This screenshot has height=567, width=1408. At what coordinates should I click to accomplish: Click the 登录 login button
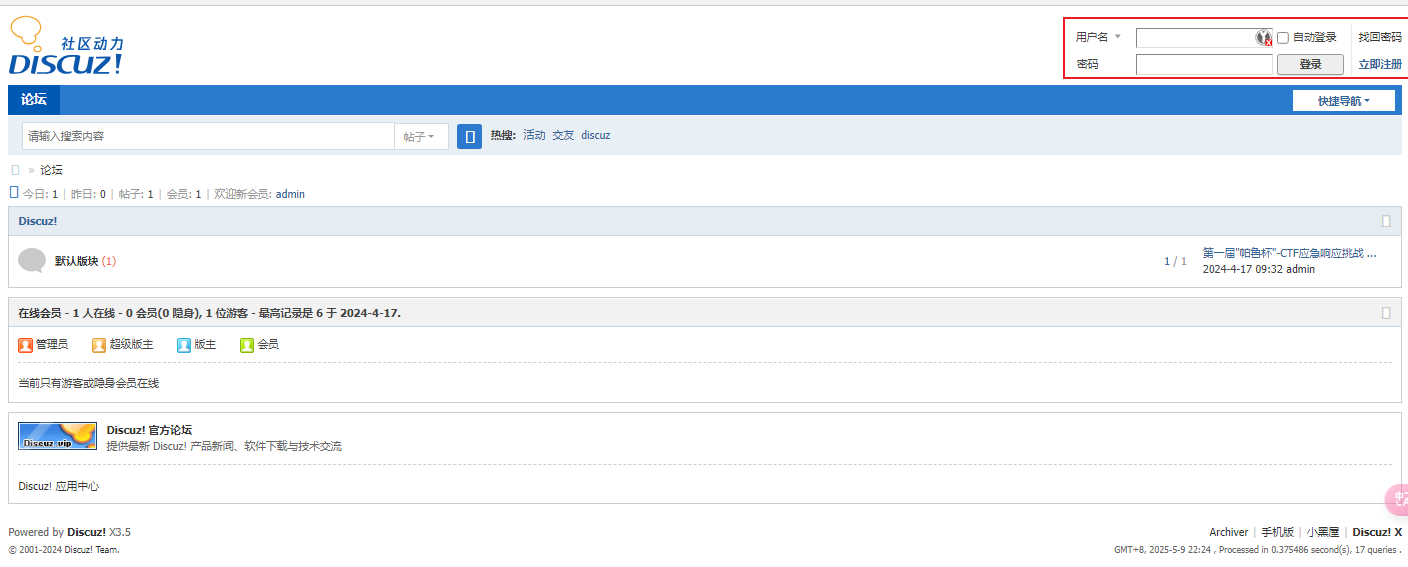tap(1310, 64)
